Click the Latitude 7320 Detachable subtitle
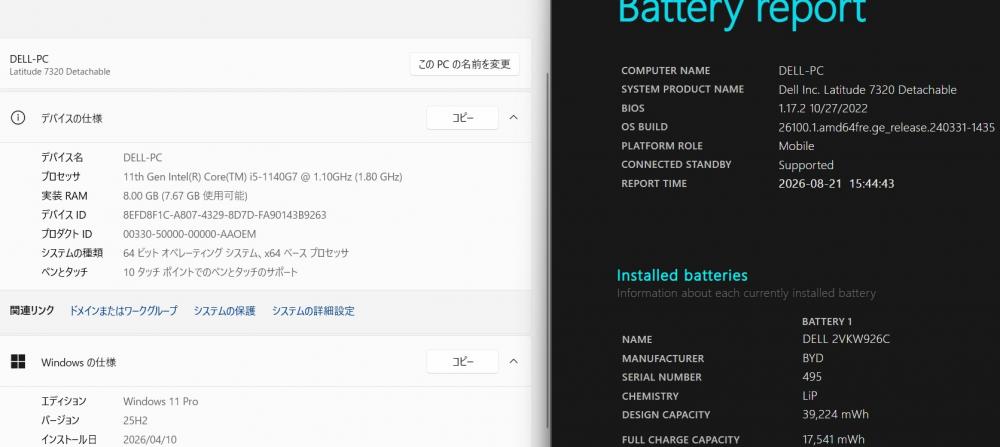Image resolution: width=1000 pixels, height=447 pixels. point(60,72)
